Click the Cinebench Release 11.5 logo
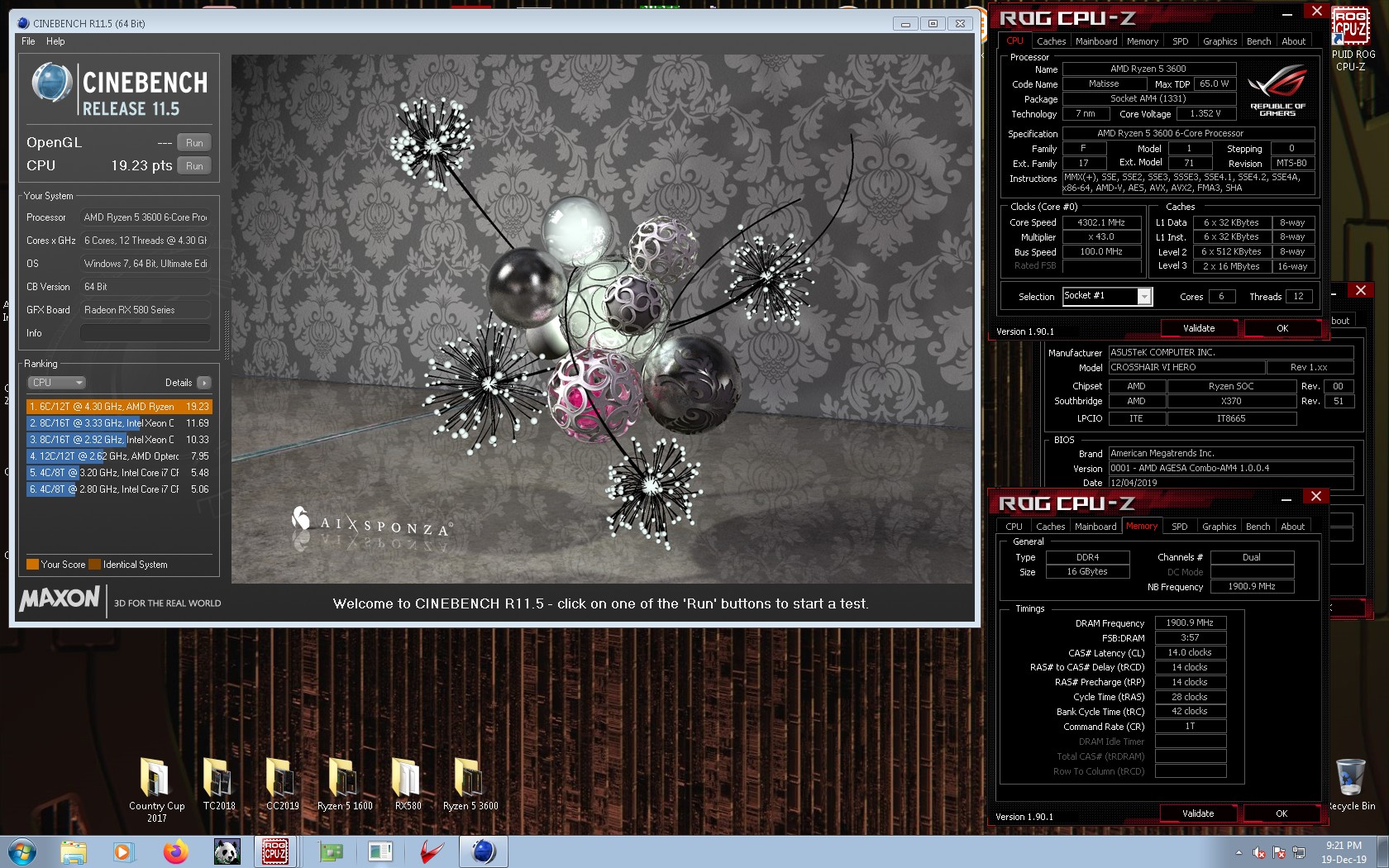Viewport: 1389px width, 868px height. (120, 90)
